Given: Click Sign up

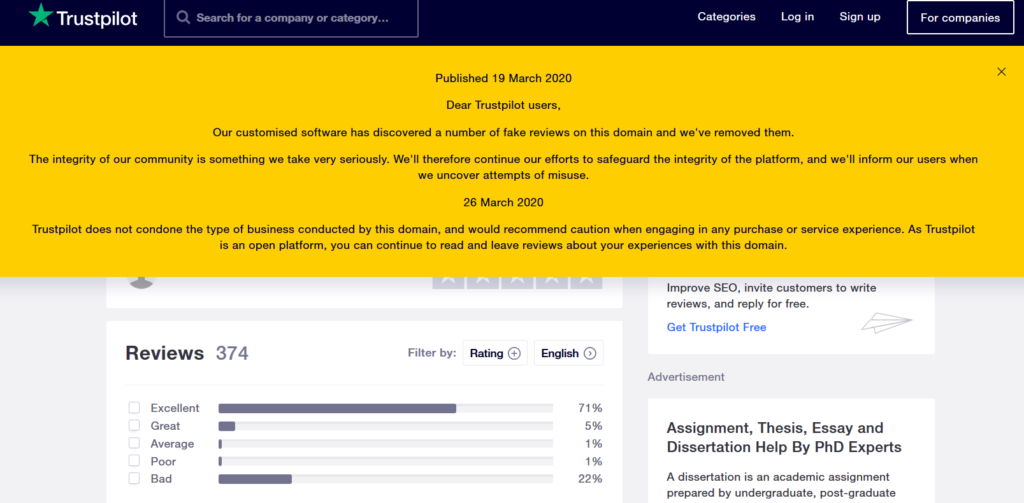Looking at the screenshot, I should pos(859,17).
